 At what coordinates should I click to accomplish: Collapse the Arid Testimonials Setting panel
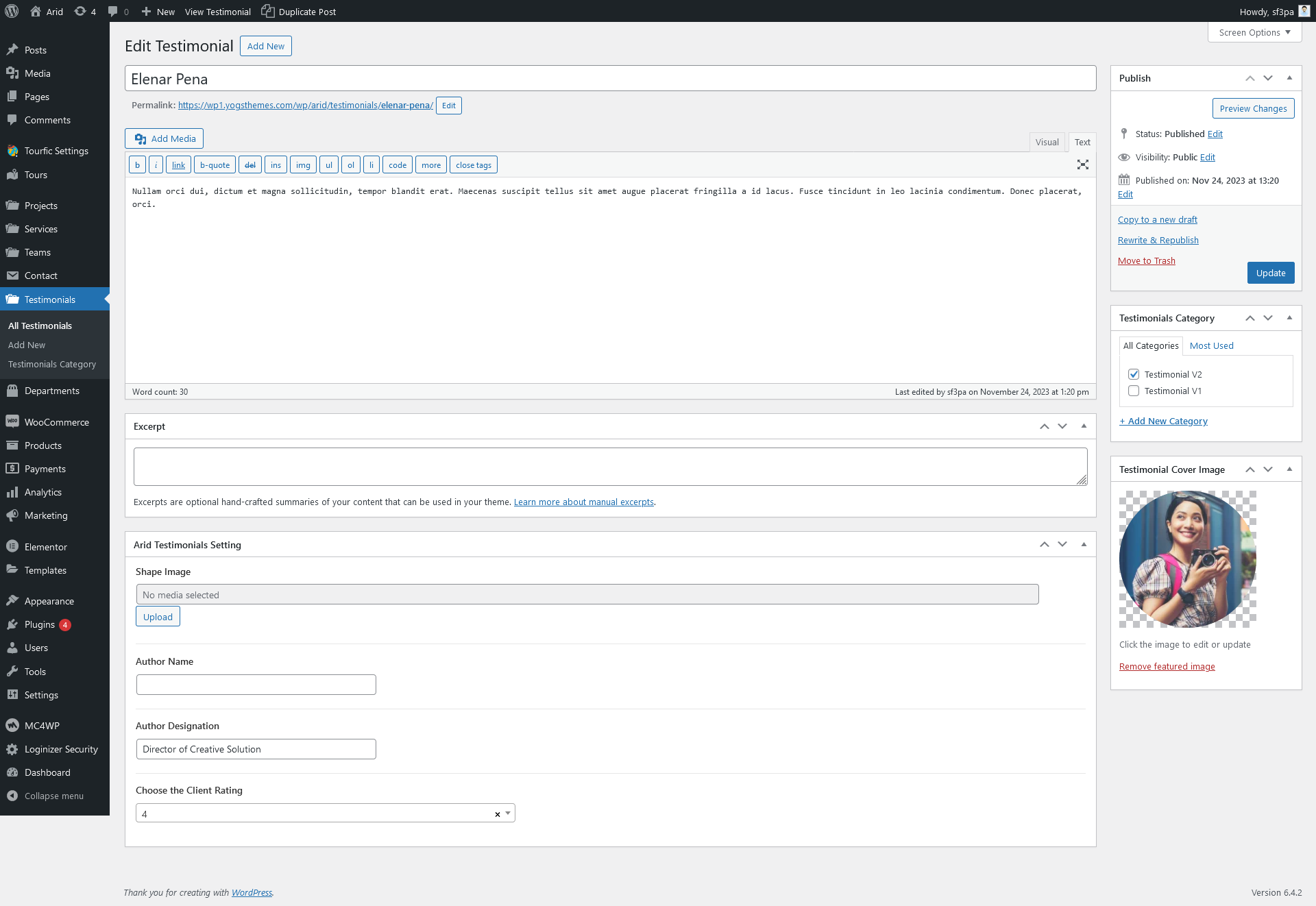[1084, 544]
